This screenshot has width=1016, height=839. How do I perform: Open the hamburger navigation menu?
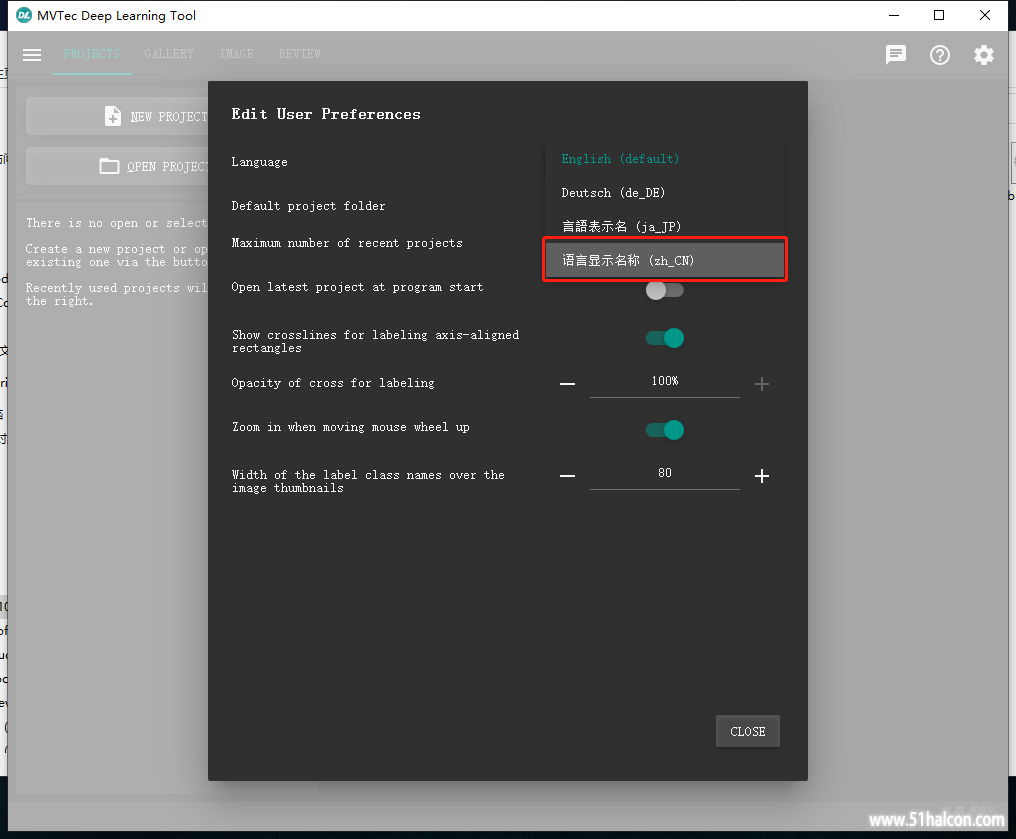point(32,54)
